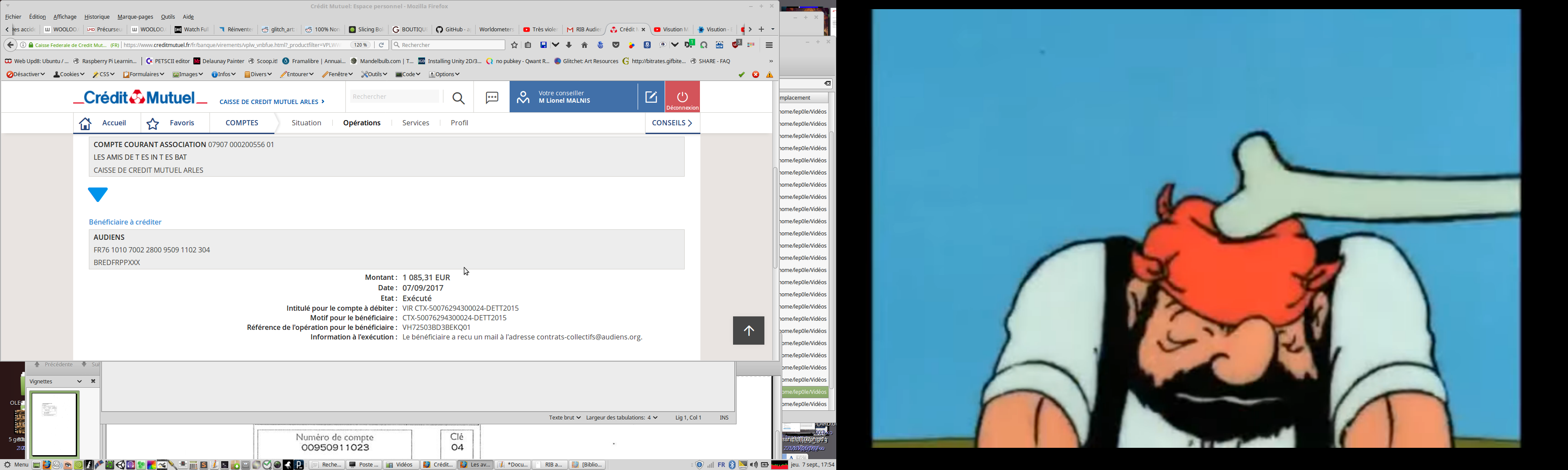Open the Services tab

[416, 123]
